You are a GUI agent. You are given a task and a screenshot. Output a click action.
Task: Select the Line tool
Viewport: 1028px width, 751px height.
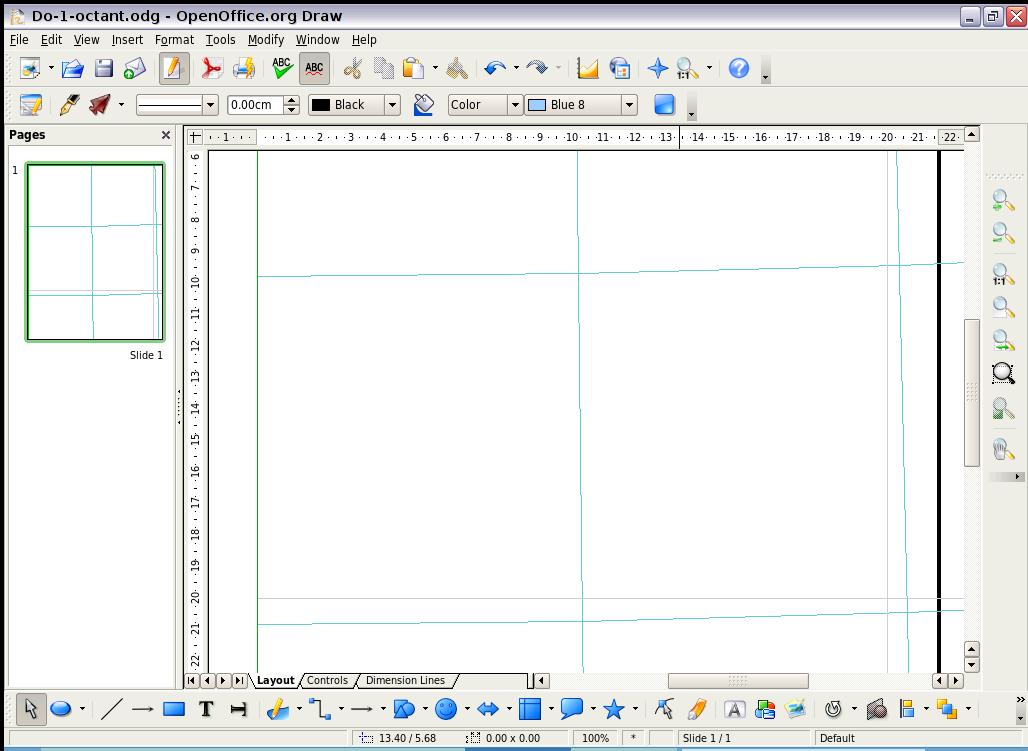click(x=112, y=709)
